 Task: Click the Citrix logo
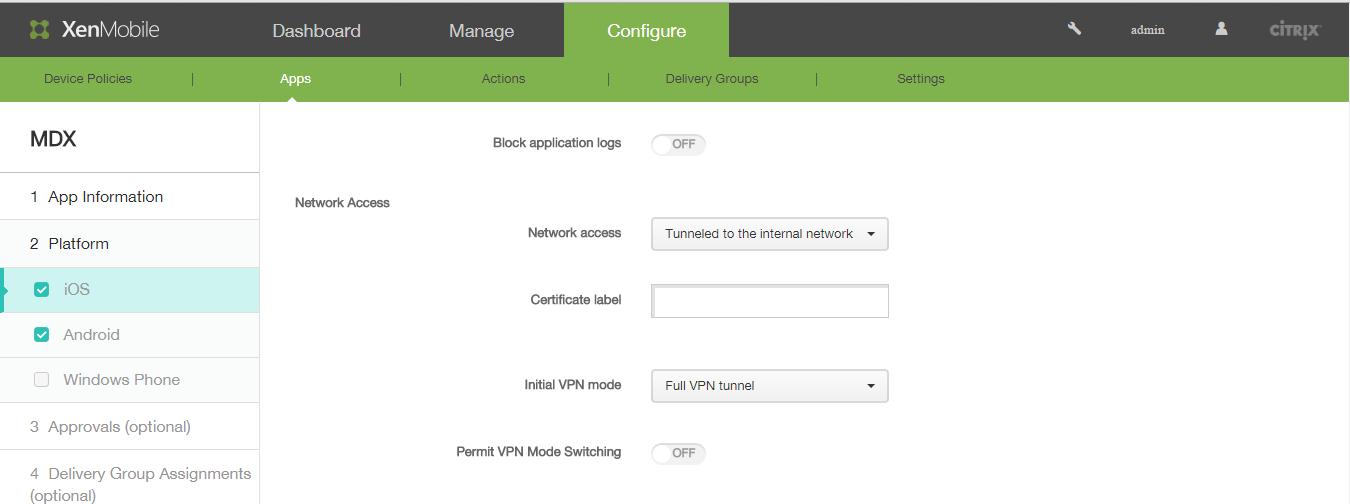click(1295, 30)
